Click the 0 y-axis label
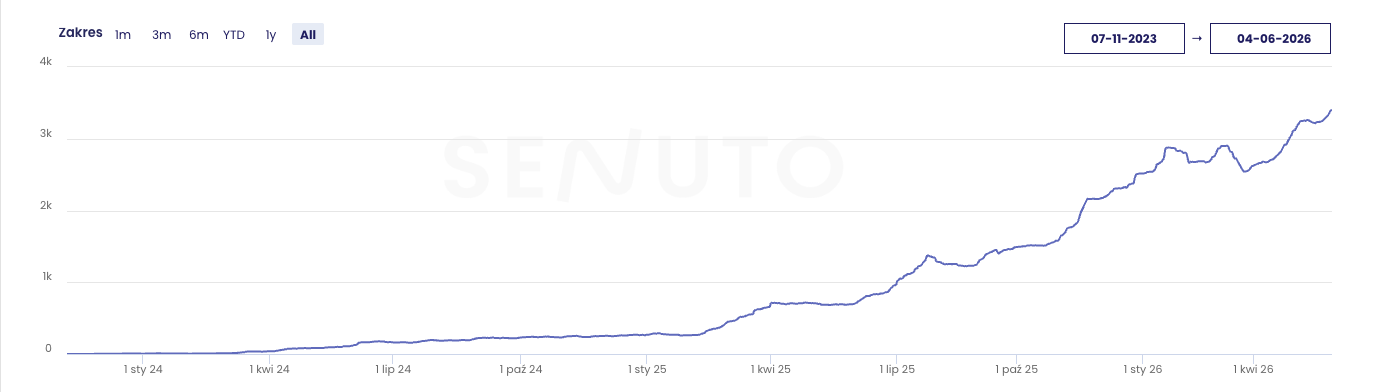This screenshot has width=1373, height=392. [x=48, y=349]
